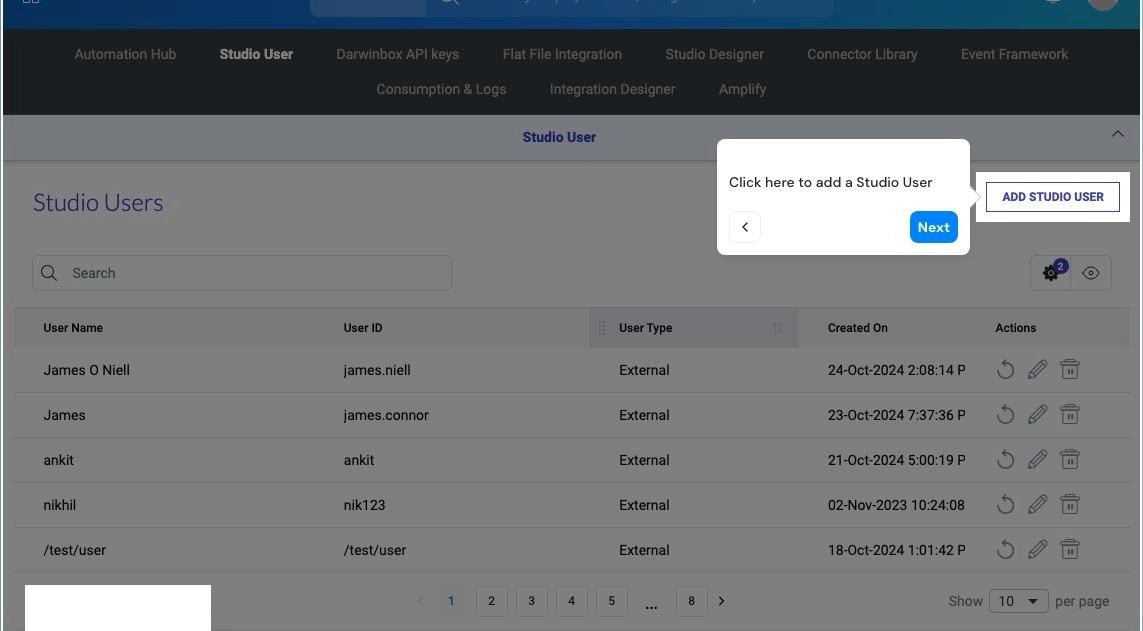The height and width of the screenshot is (631, 1143).
Task: Go to previous page arrow
Action: [x=421, y=601]
